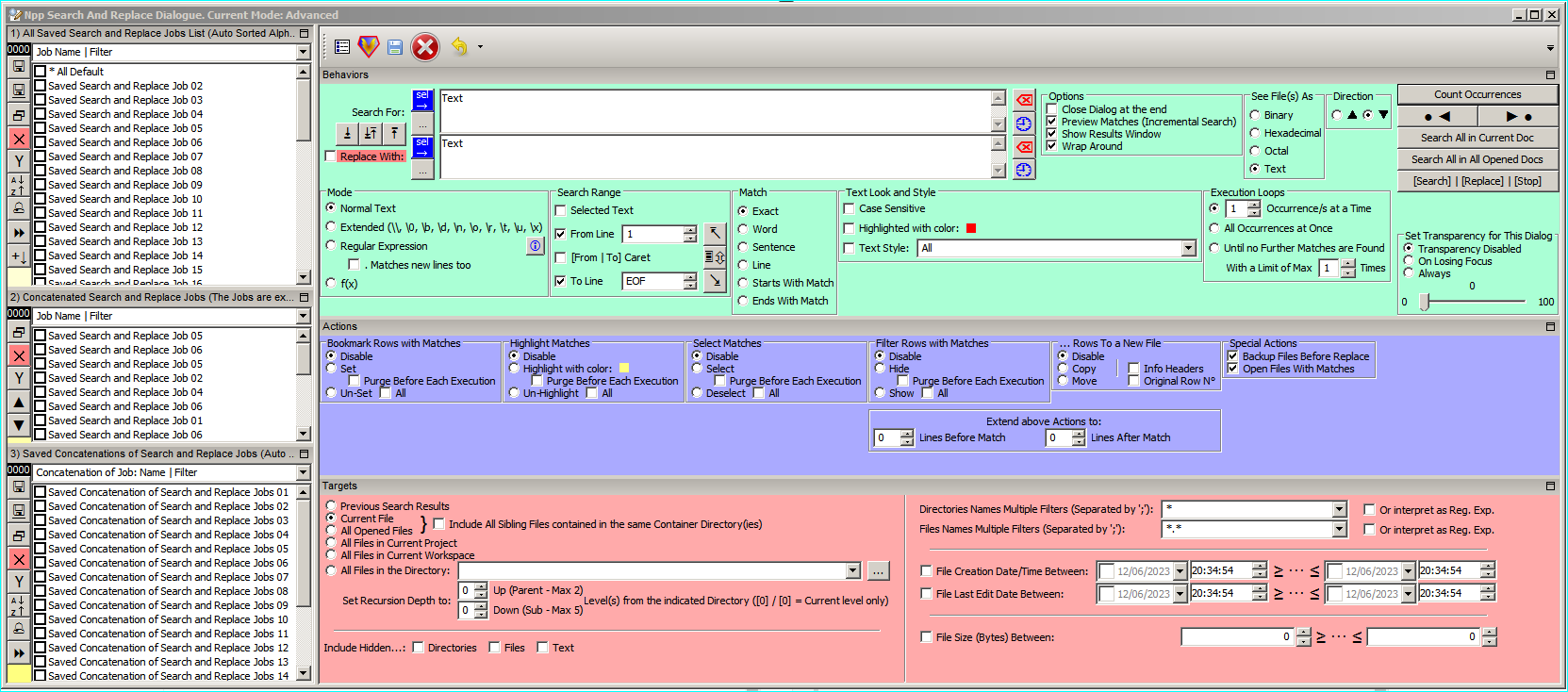Click the black down triangle in concatenated jobs list 2

[19, 425]
